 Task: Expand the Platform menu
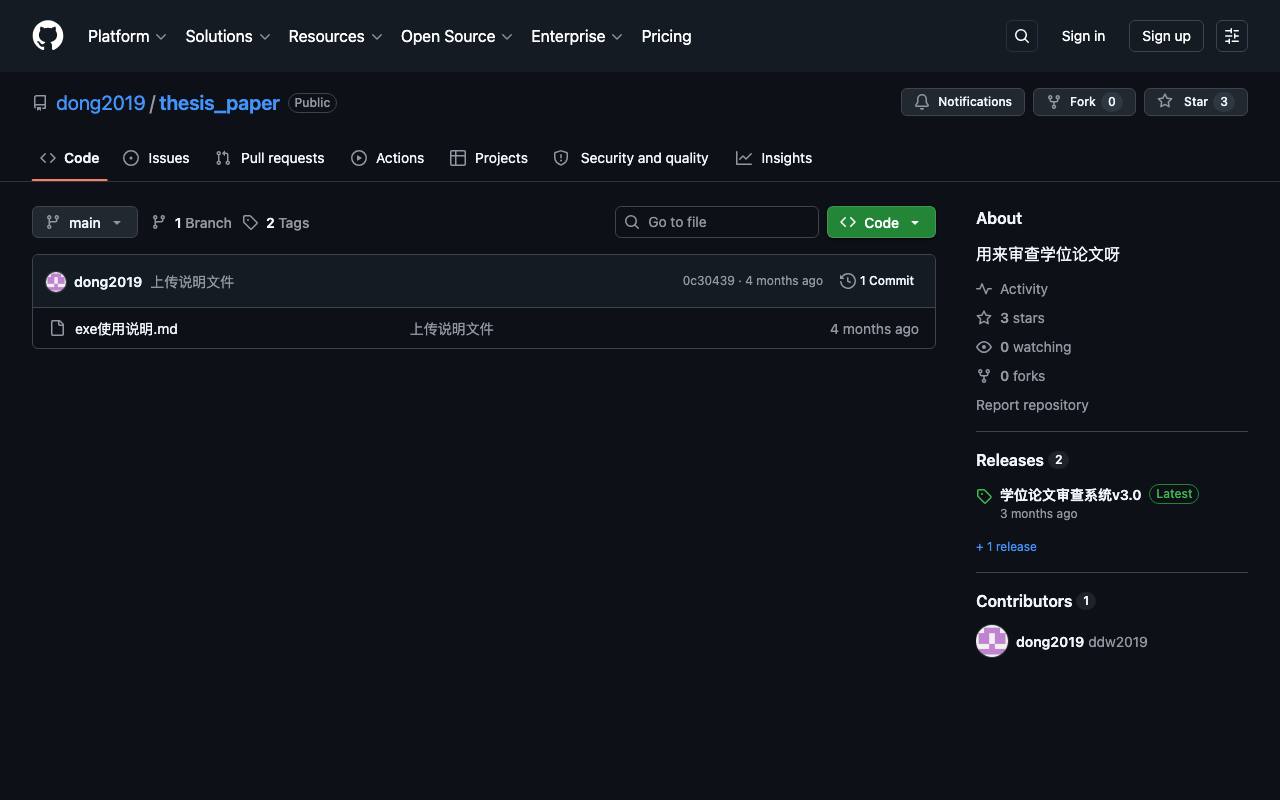pos(127,36)
